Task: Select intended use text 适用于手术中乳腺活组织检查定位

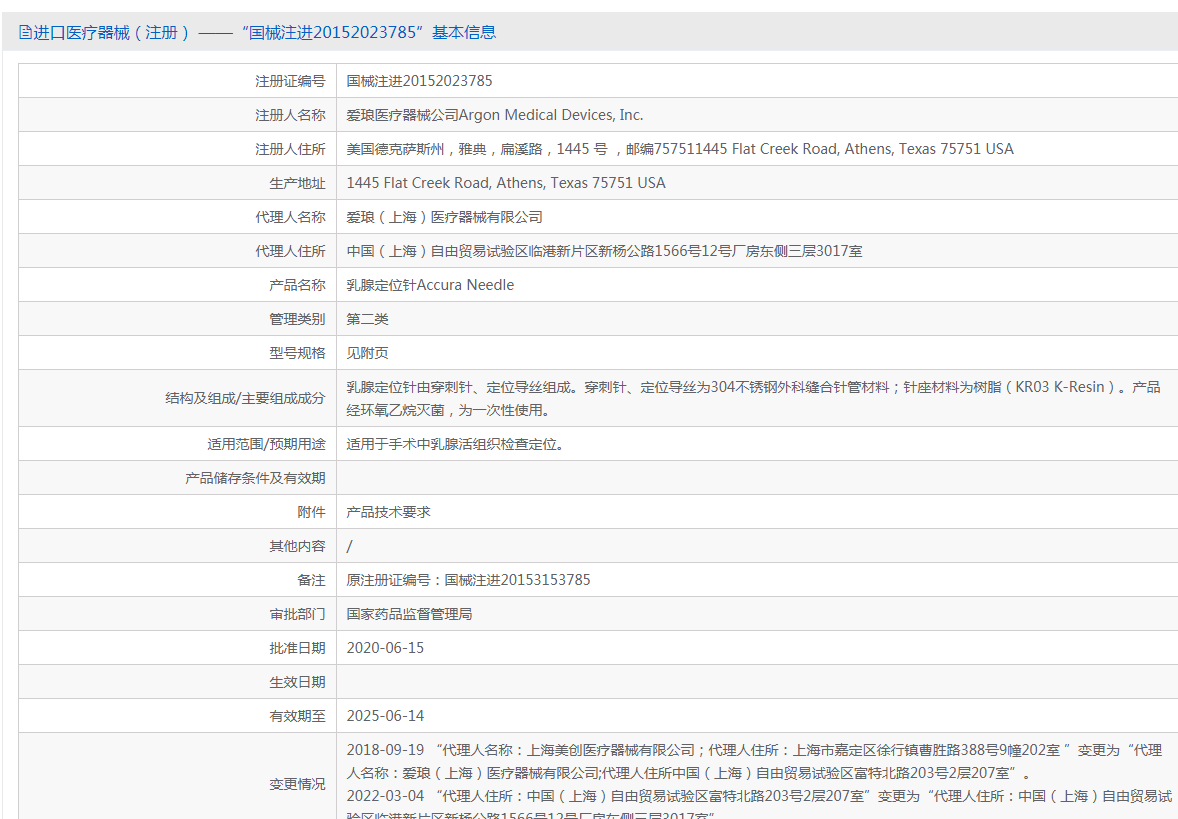Action: tap(455, 444)
